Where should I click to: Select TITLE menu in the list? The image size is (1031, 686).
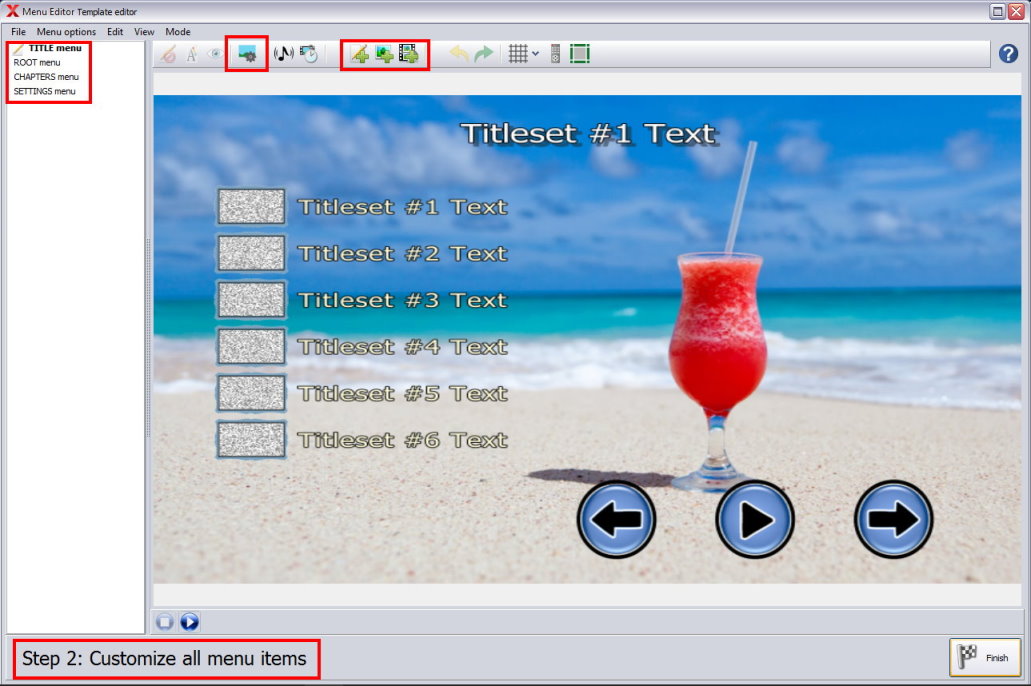(55, 48)
